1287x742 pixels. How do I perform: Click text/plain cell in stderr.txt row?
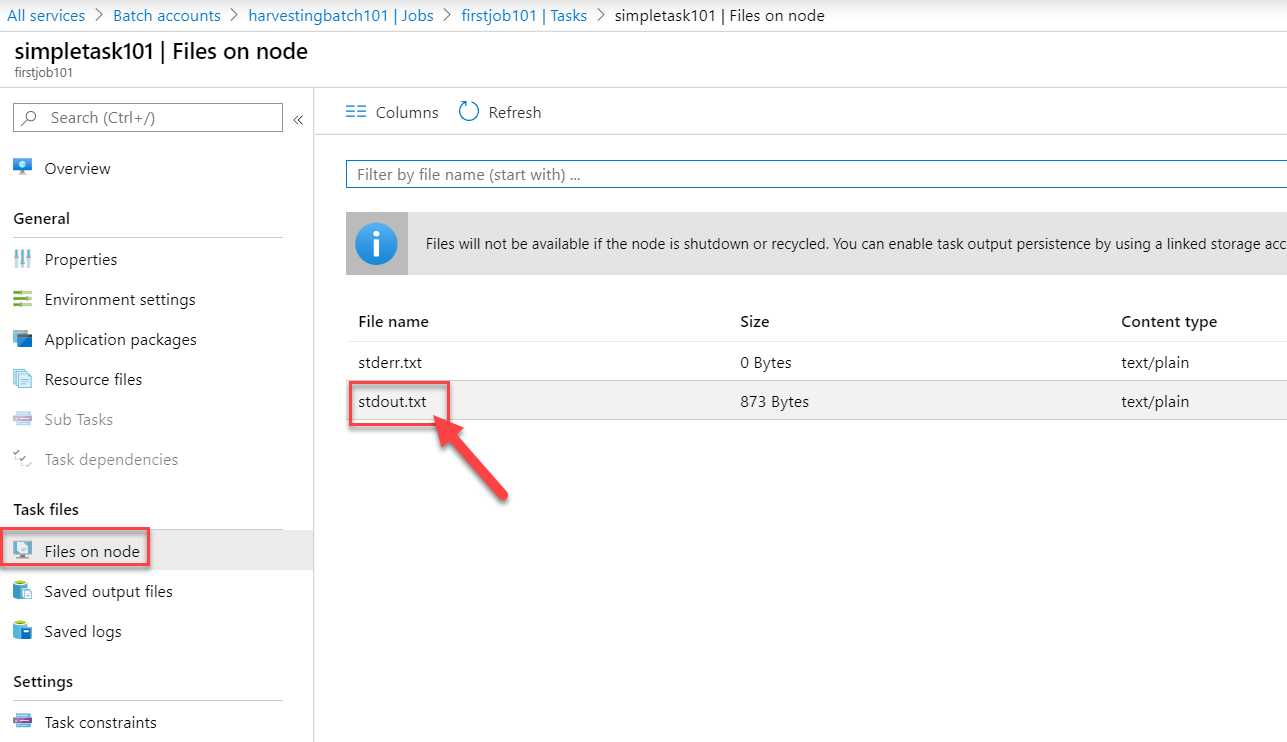(x=1155, y=362)
